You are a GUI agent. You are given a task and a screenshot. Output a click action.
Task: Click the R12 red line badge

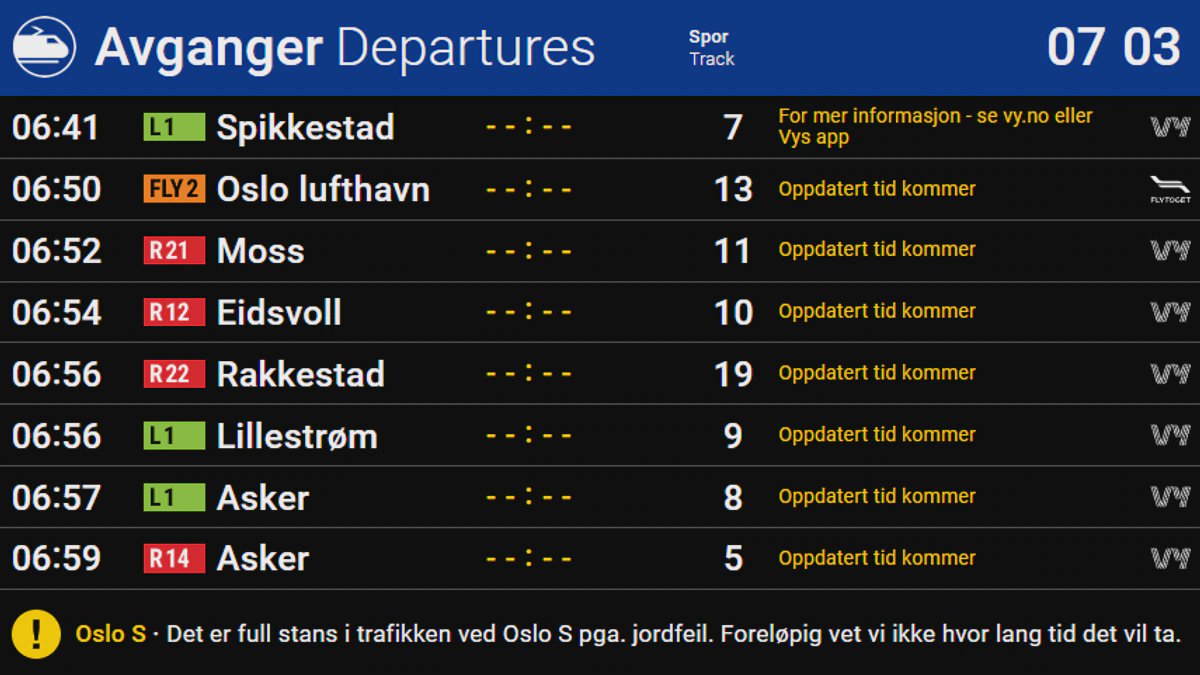[174, 312]
